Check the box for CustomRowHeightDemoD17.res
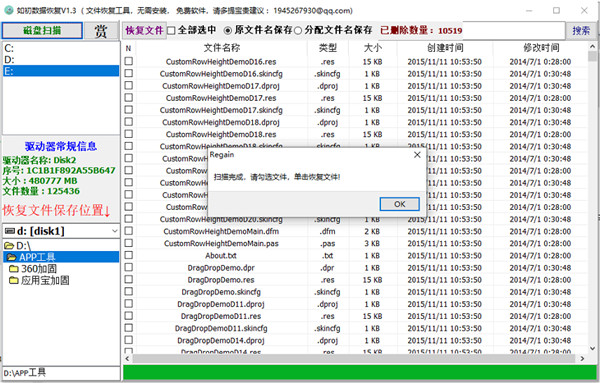Image resolution: width=600 pixels, height=383 pixels. 129,98
